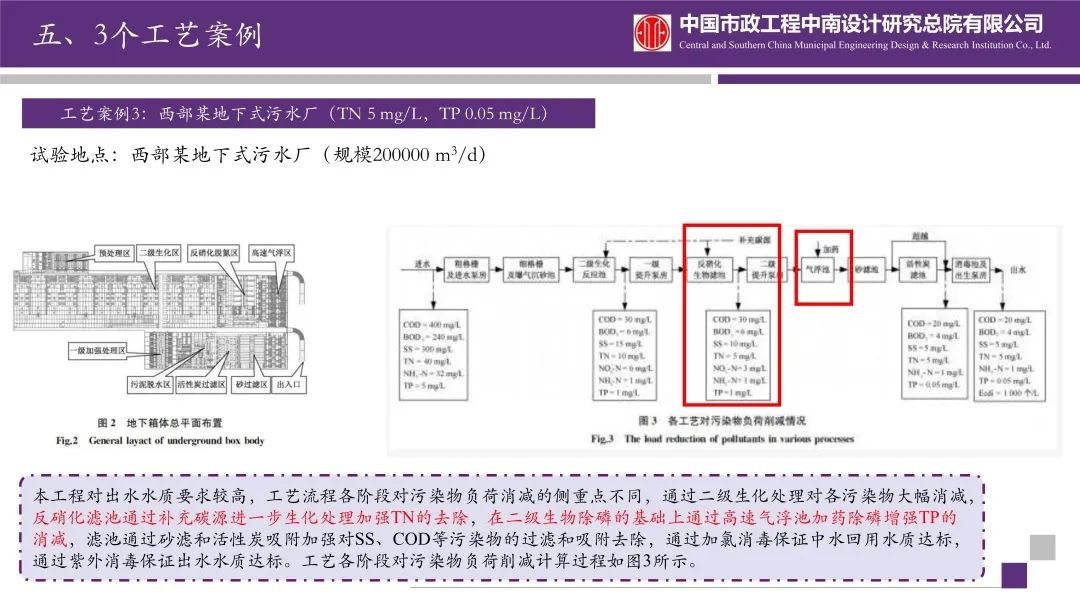Click the gray square at bottom right
The width and height of the screenshot is (1080, 608).
[1042, 547]
